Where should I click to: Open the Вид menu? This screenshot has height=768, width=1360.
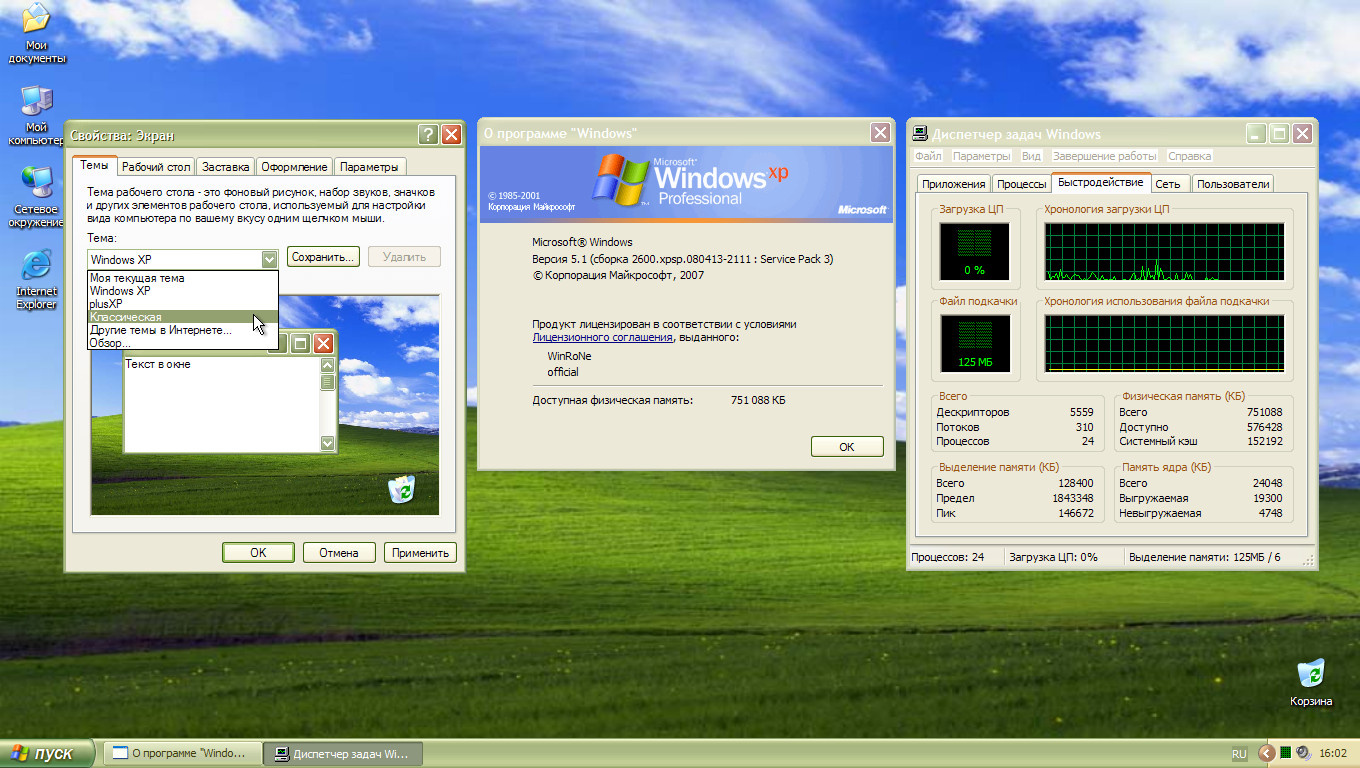pyautogui.click(x=1031, y=156)
